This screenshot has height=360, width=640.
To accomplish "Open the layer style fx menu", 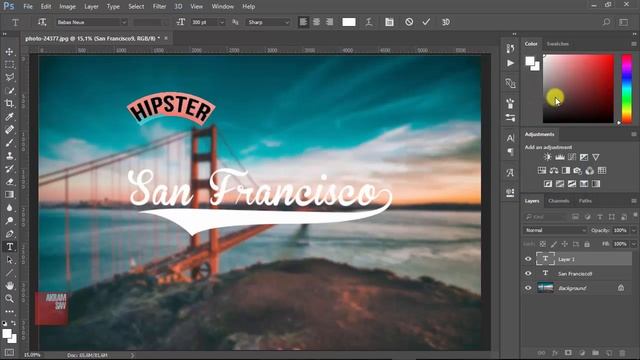I will pyautogui.click(x=555, y=353).
